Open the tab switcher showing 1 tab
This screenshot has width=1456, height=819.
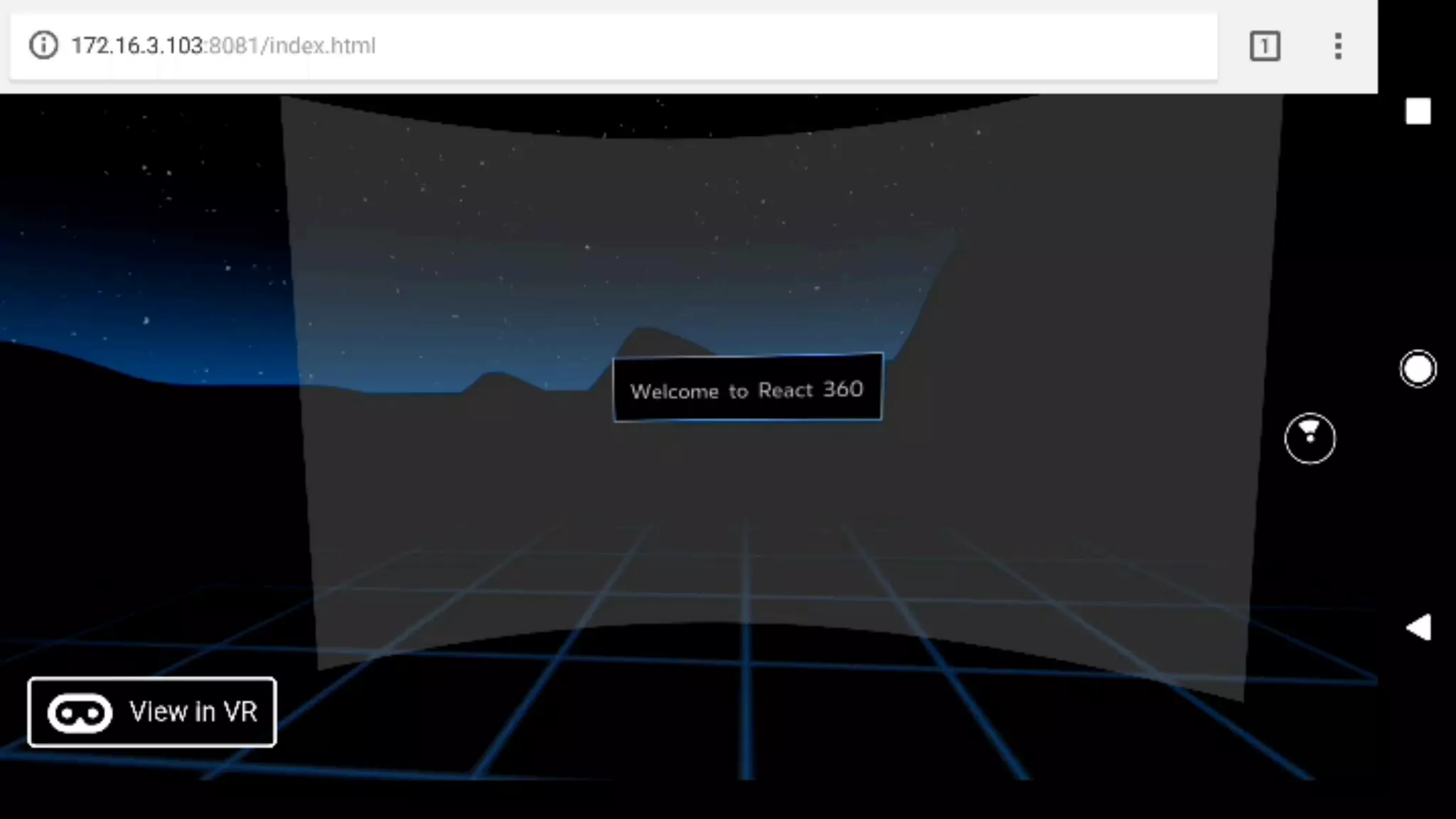1265,46
